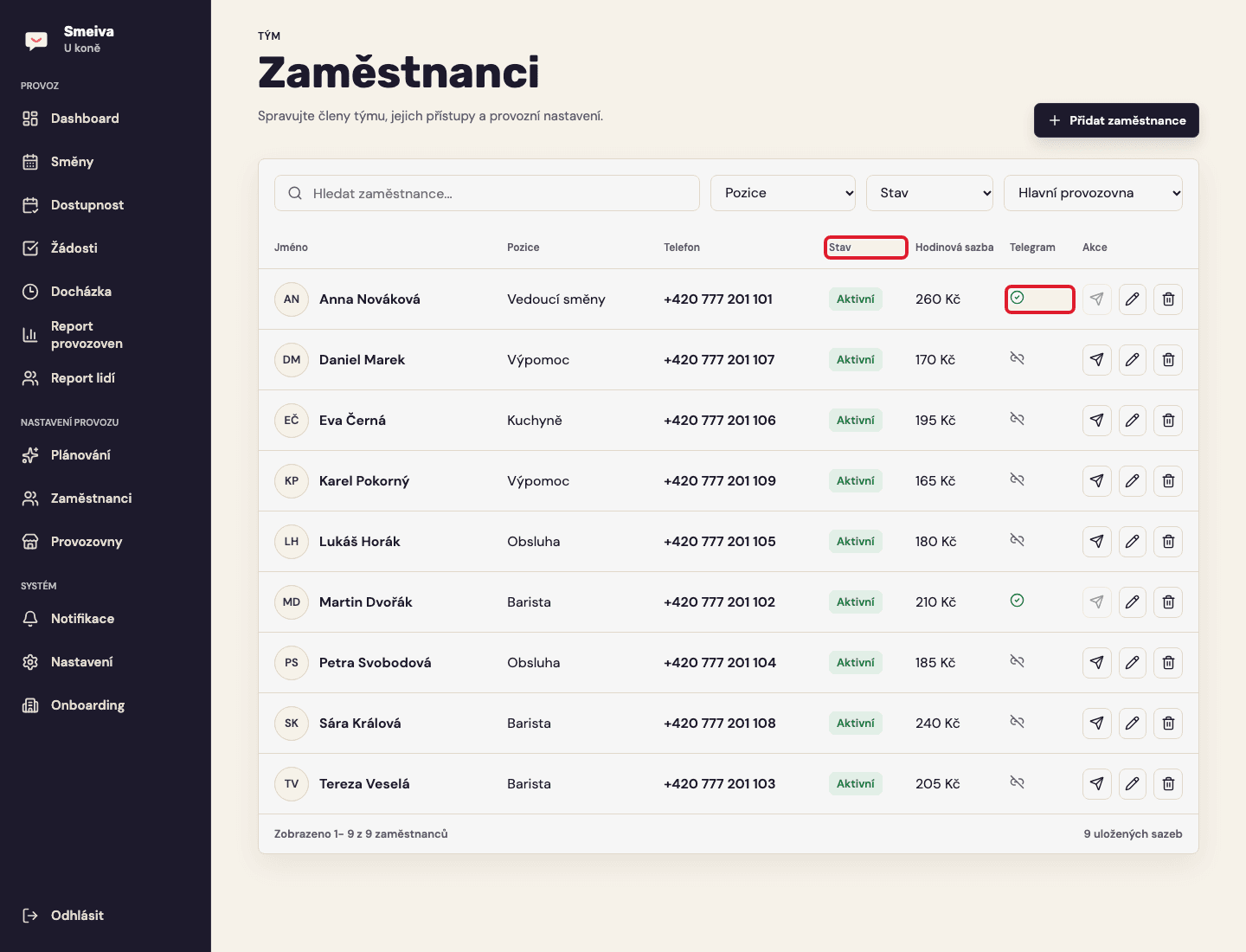Expand the Stav filter dropdown
This screenshot has width=1246, height=952.
click(x=930, y=193)
